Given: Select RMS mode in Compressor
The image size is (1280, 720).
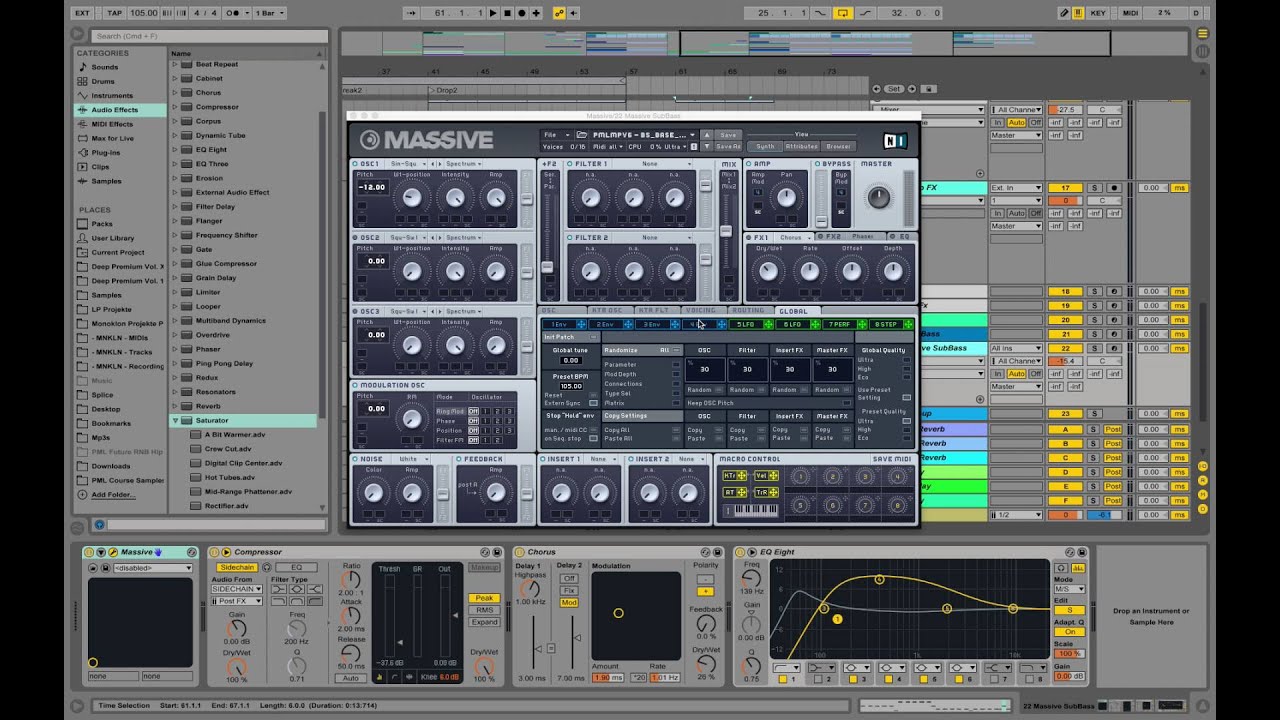Looking at the screenshot, I should (x=484, y=610).
